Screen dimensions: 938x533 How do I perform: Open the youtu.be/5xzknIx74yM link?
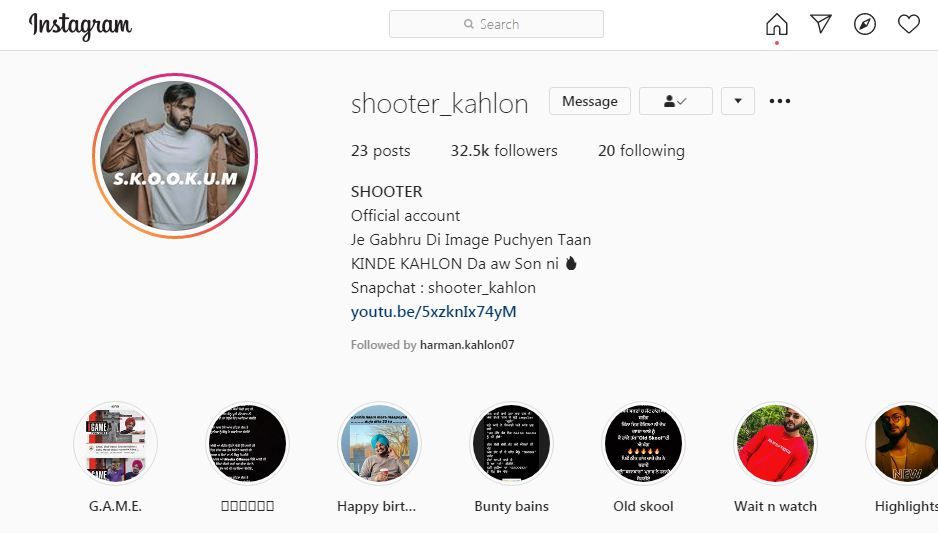[433, 312]
